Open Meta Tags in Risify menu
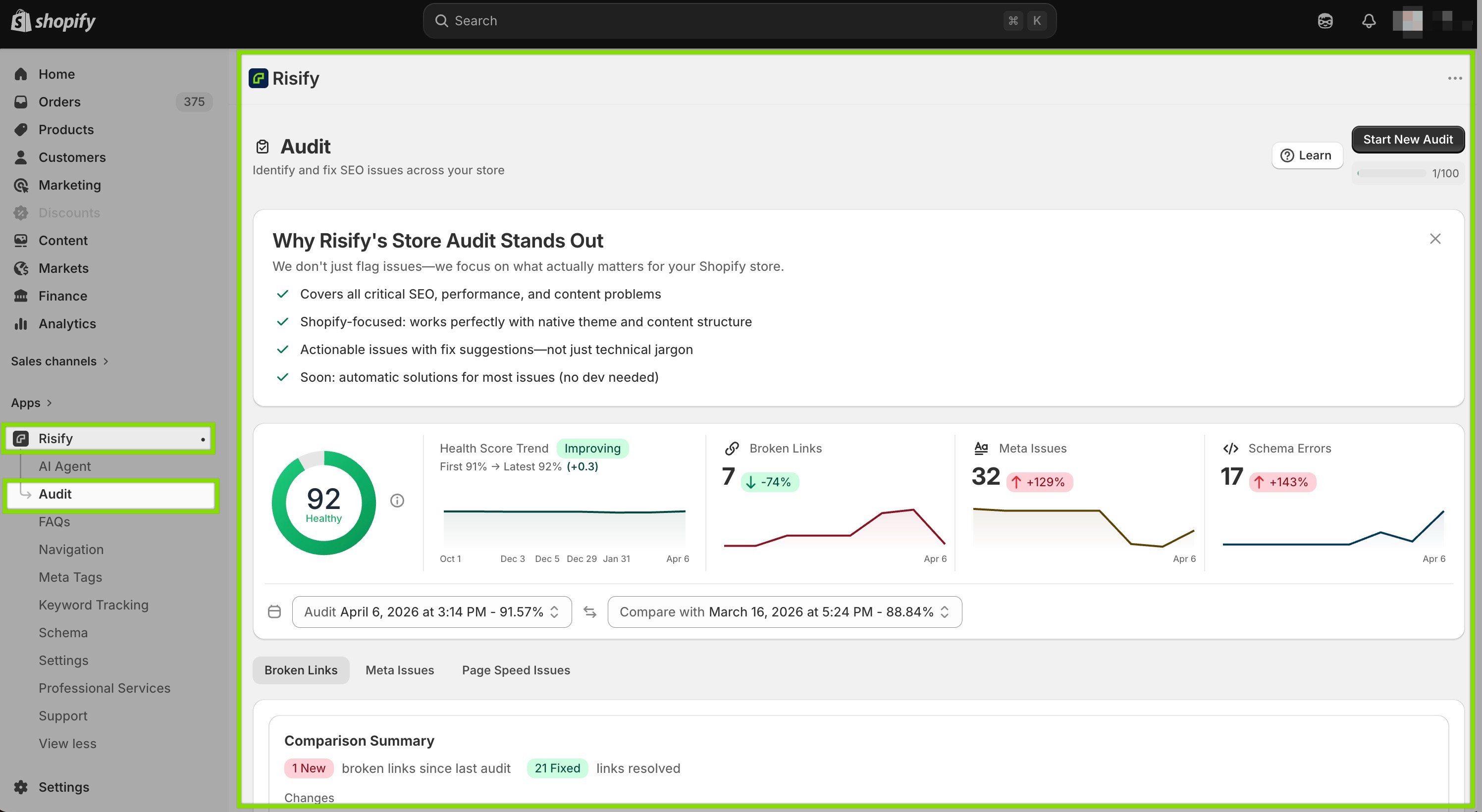Image resolution: width=1482 pixels, height=812 pixels. click(70, 577)
